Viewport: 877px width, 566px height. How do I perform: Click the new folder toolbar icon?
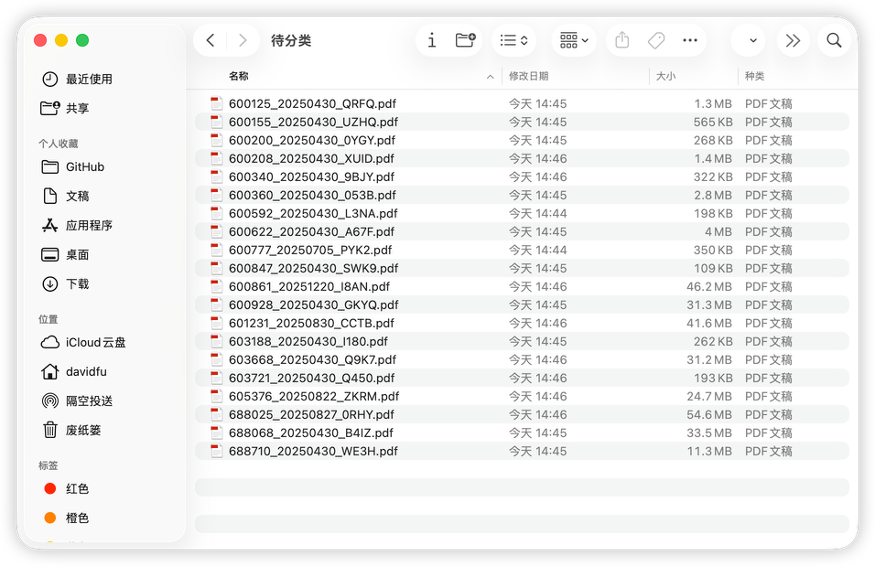click(x=465, y=41)
